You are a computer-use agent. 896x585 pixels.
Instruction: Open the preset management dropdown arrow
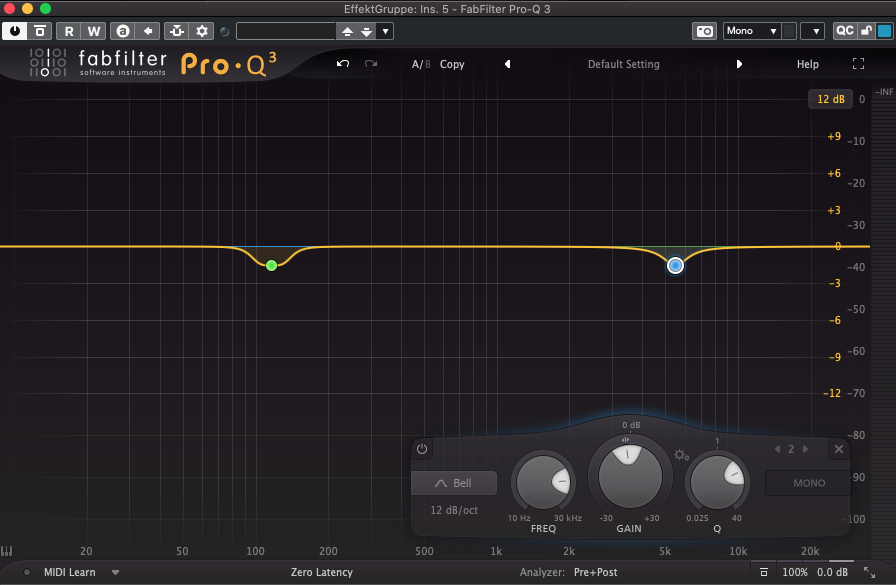pos(386,31)
